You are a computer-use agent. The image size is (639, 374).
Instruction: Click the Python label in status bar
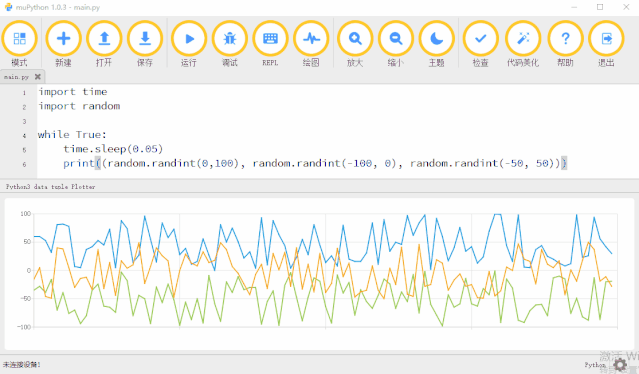click(595, 365)
